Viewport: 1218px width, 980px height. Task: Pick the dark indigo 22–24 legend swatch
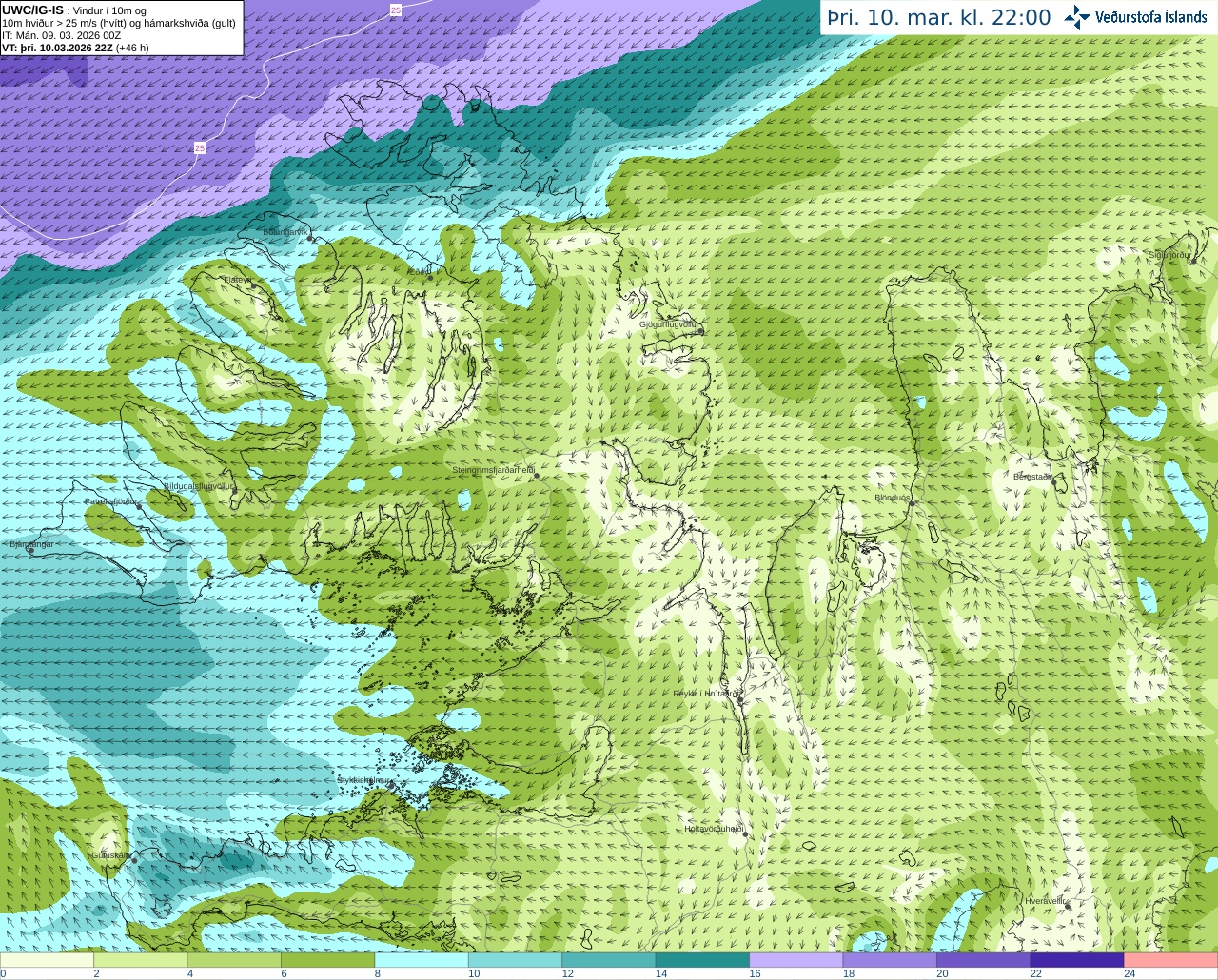1077,960
